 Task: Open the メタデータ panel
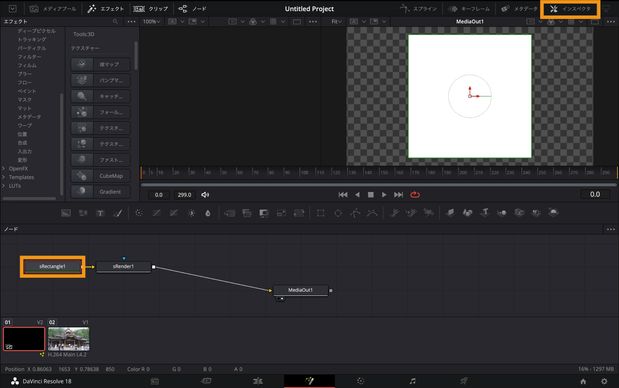519,9
